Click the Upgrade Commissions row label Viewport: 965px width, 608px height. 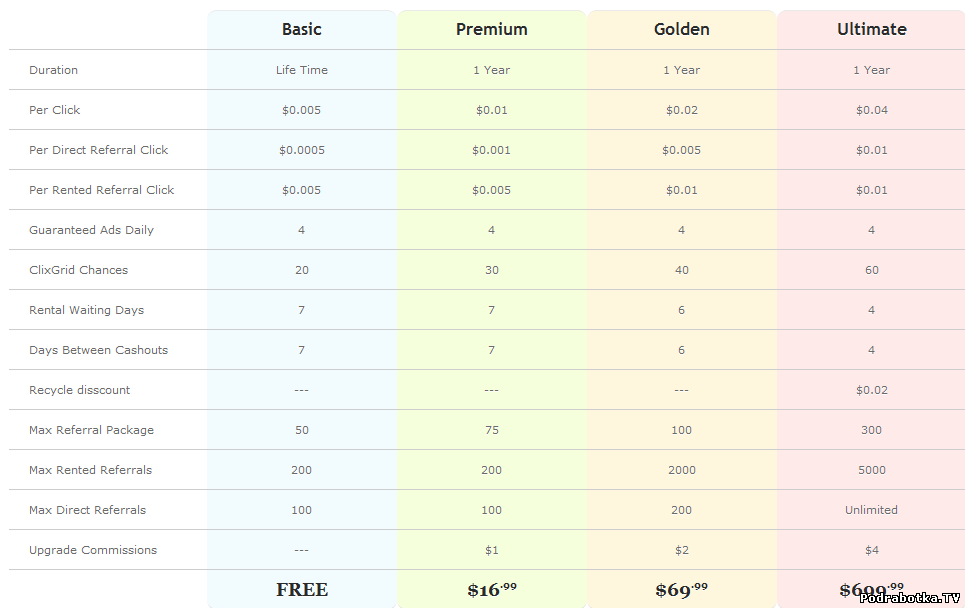click(93, 550)
